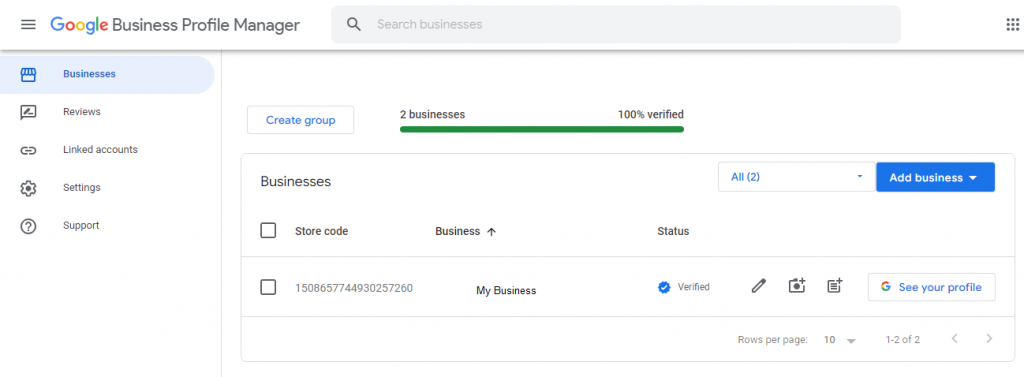Open the All (2) filter dropdown

pyautogui.click(x=797, y=177)
